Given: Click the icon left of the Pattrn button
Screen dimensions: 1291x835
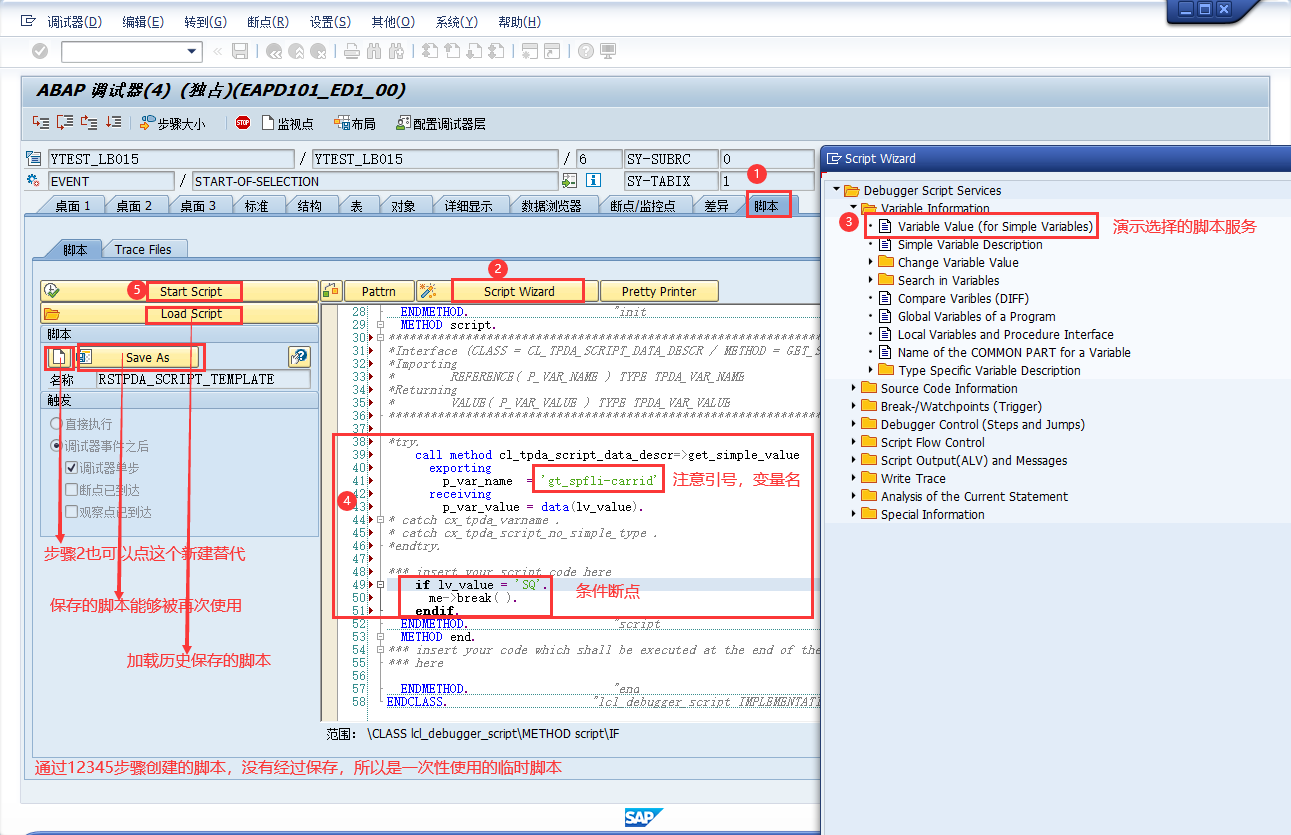Looking at the screenshot, I should (332, 291).
